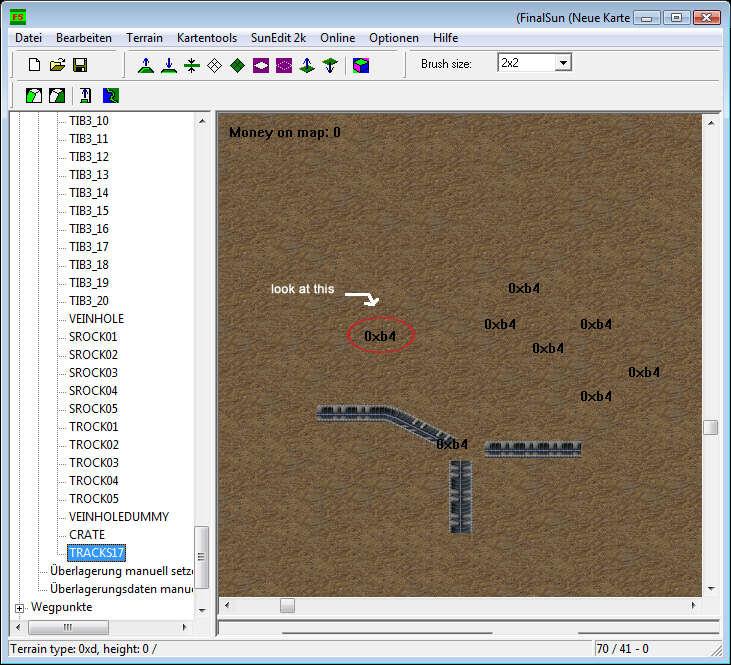Select TIB3_17 overlay item
This screenshot has height=665, width=731.
coord(89,247)
